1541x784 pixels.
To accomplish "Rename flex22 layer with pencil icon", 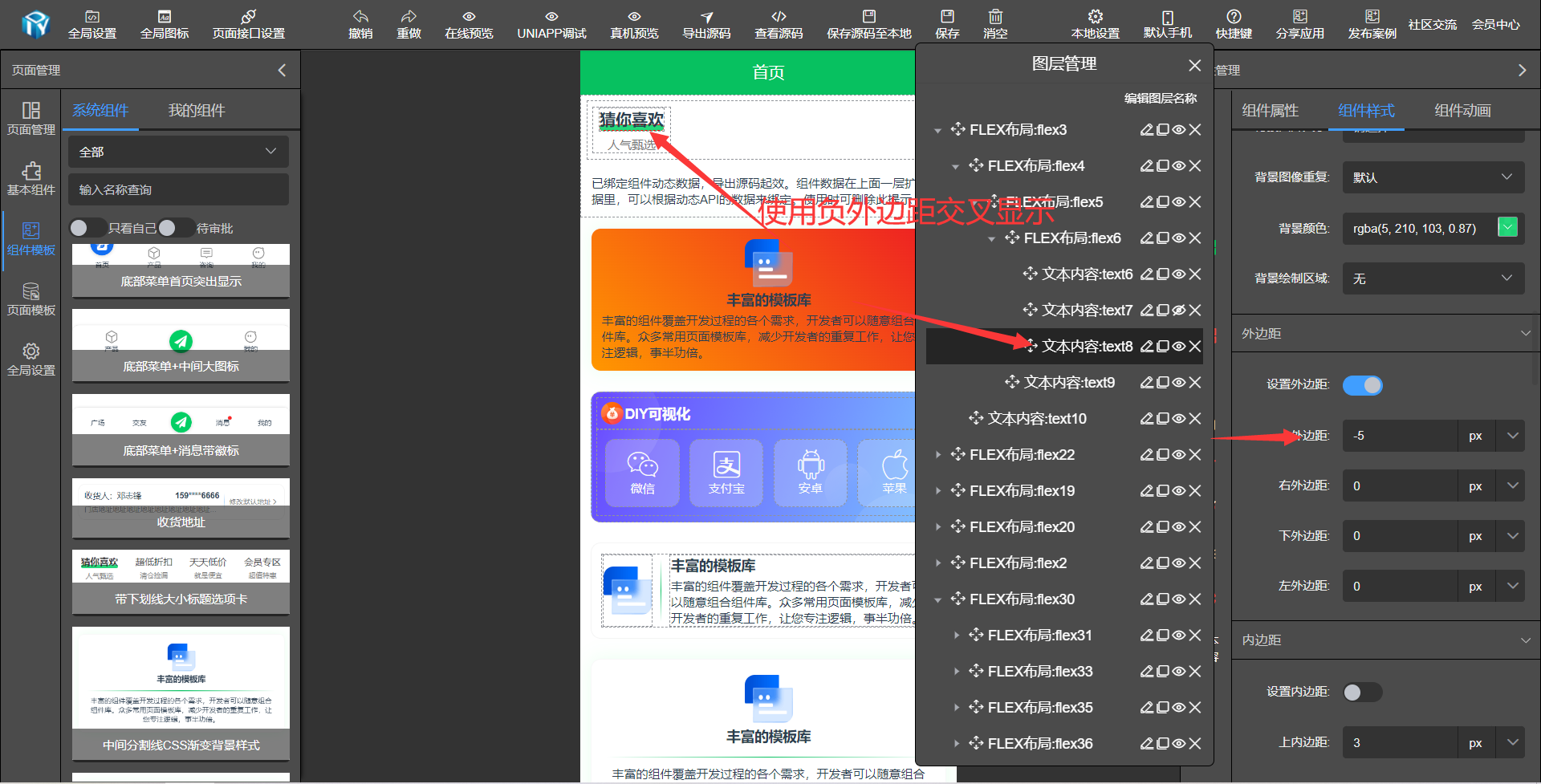I will pyautogui.click(x=1147, y=454).
